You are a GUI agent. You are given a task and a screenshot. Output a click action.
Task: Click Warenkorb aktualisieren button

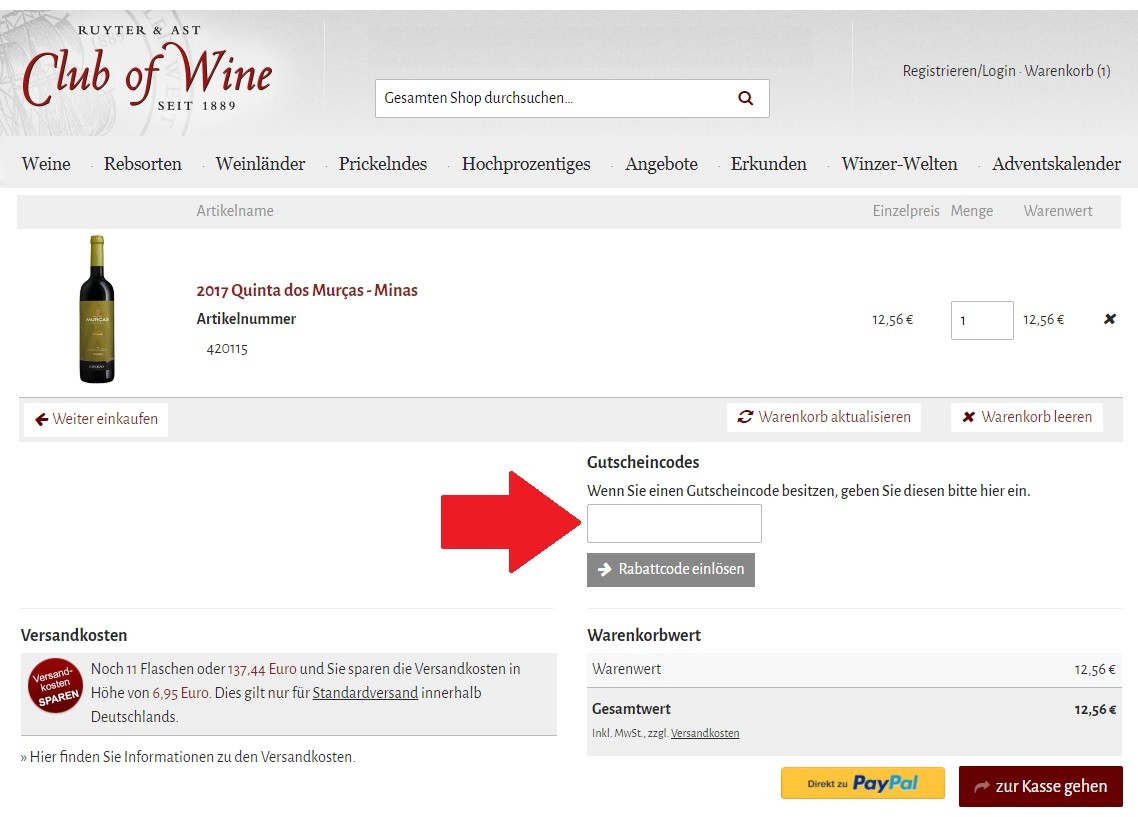point(824,417)
